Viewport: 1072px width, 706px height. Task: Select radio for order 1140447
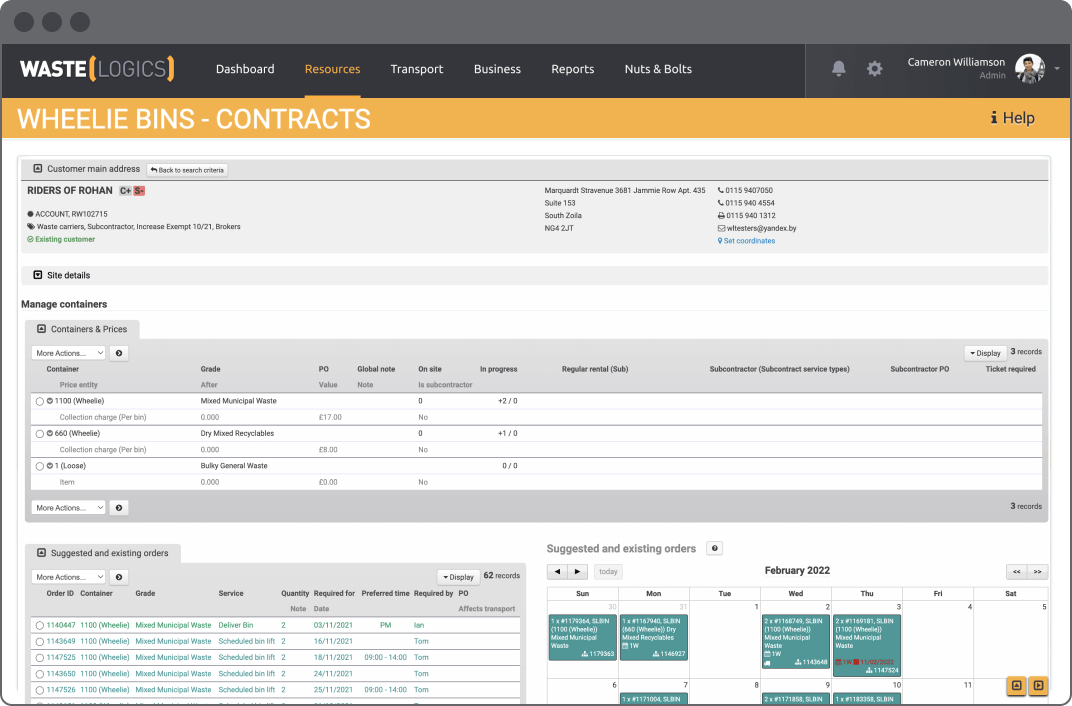[40, 626]
